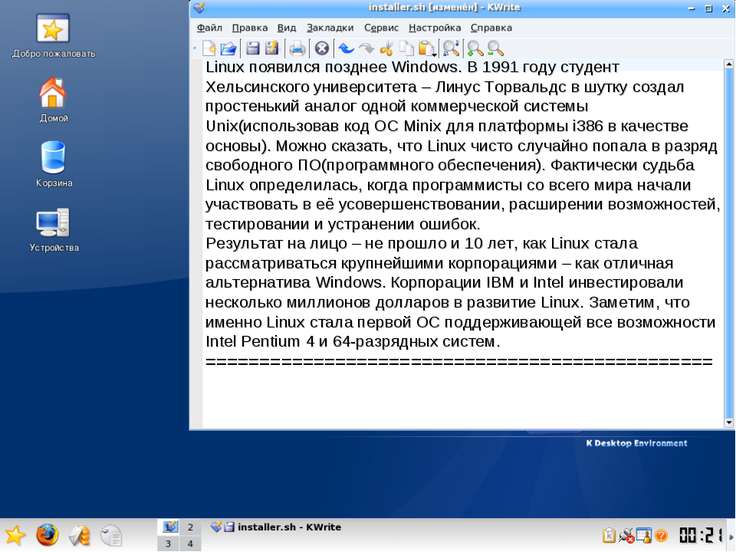Switch to virtual desktop 1
This screenshot has width=736, height=552.
tap(169, 527)
